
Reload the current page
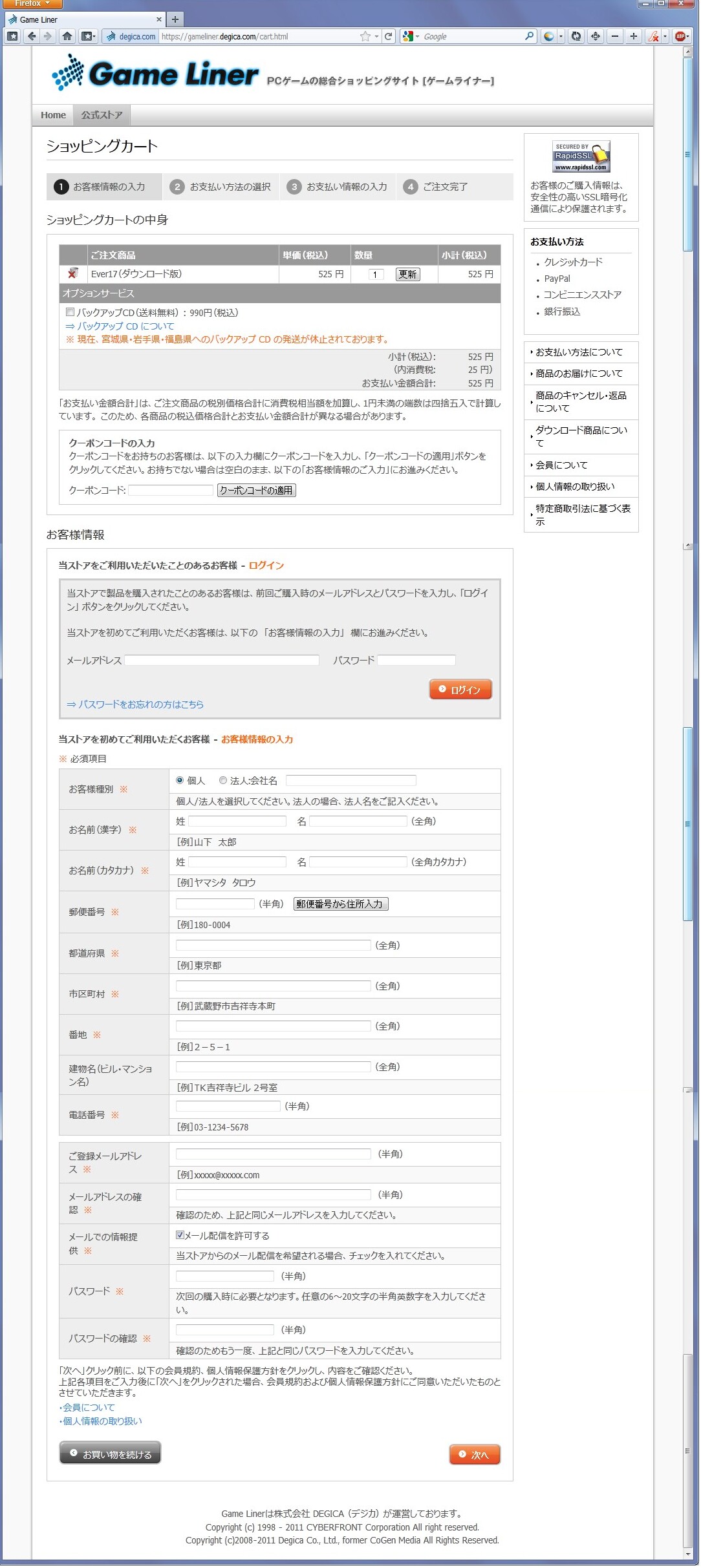(x=389, y=36)
